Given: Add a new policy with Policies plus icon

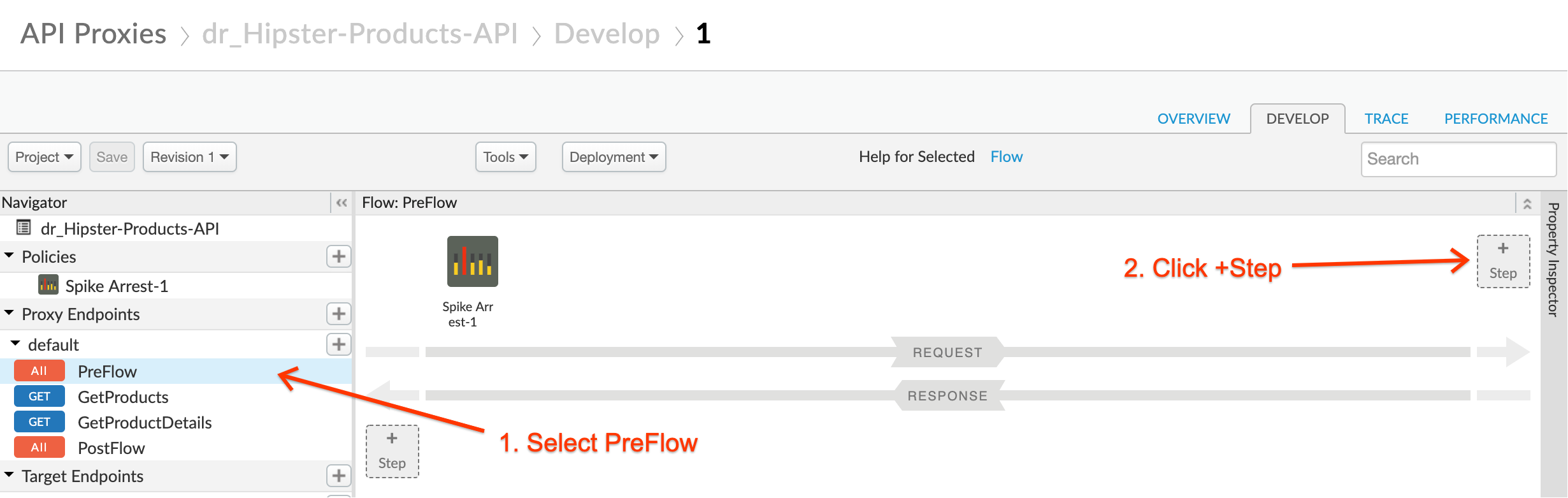Looking at the screenshot, I should [338, 256].
